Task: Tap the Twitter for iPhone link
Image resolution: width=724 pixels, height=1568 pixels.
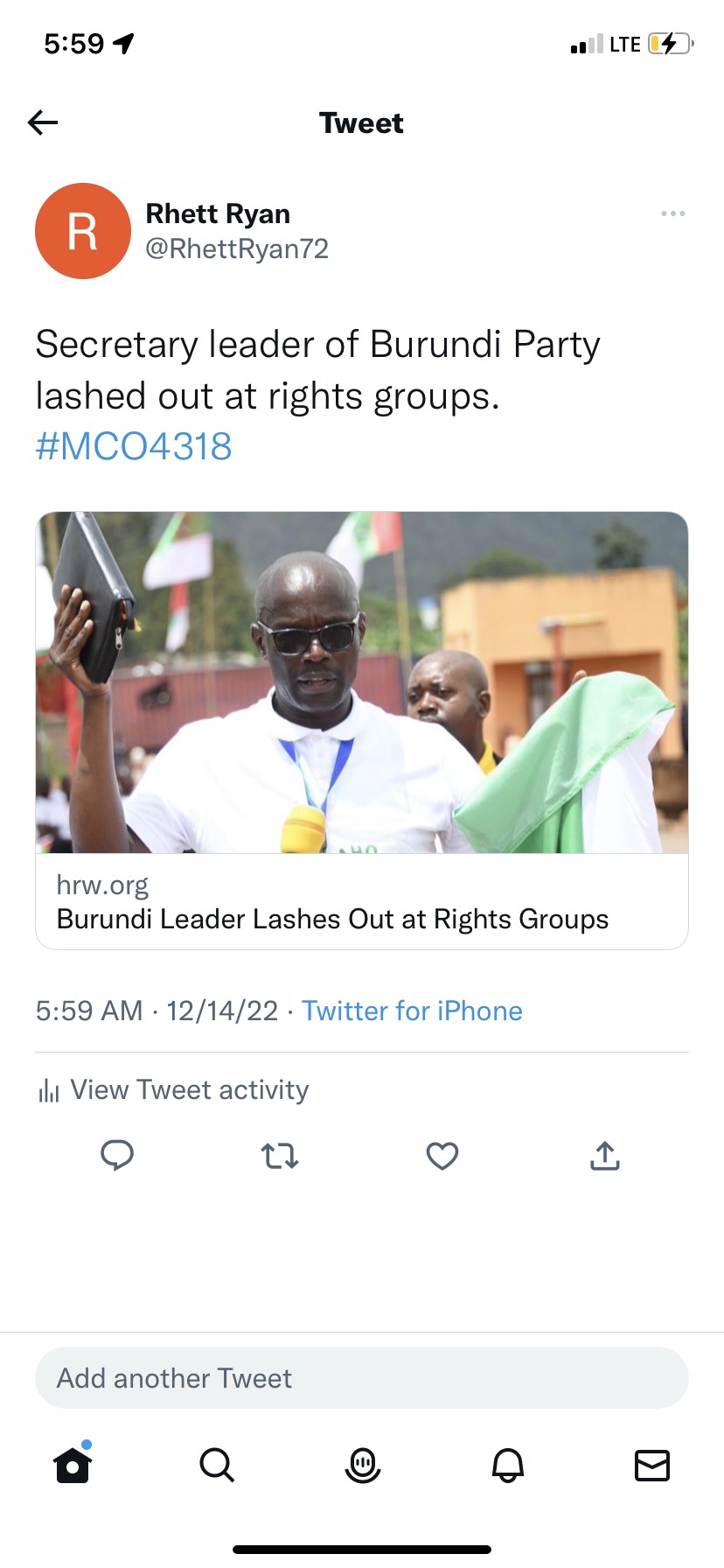Action: point(412,1011)
